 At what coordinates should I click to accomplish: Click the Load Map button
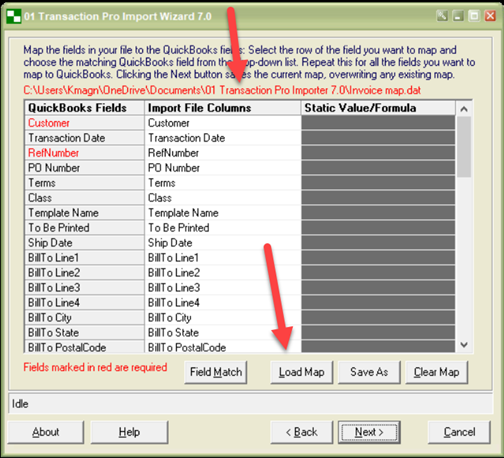coord(302,372)
